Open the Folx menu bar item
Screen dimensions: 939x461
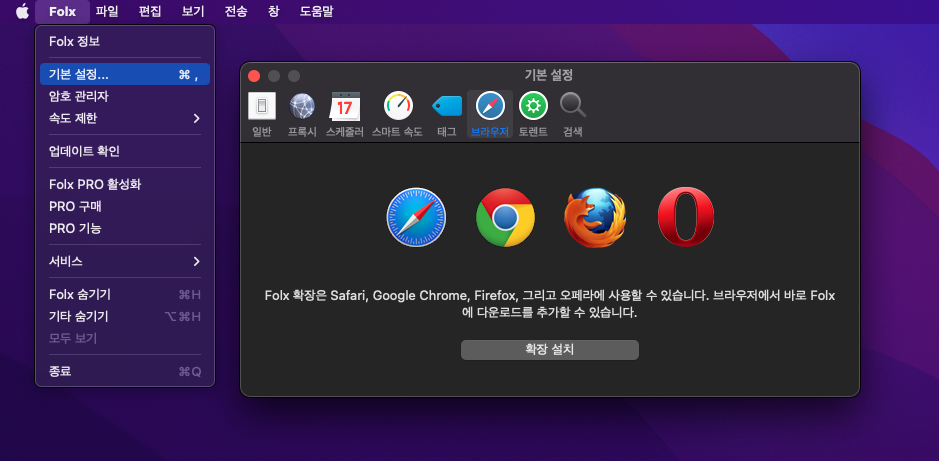point(62,11)
